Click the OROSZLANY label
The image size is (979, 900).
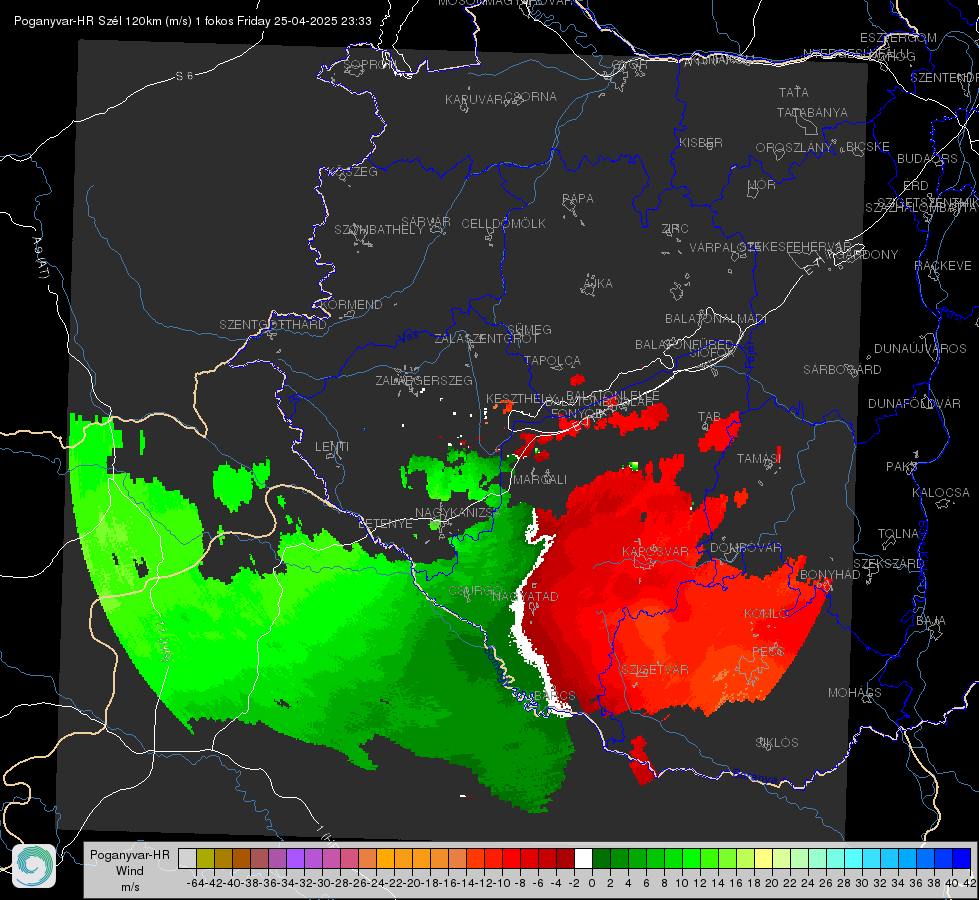[794, 148]
